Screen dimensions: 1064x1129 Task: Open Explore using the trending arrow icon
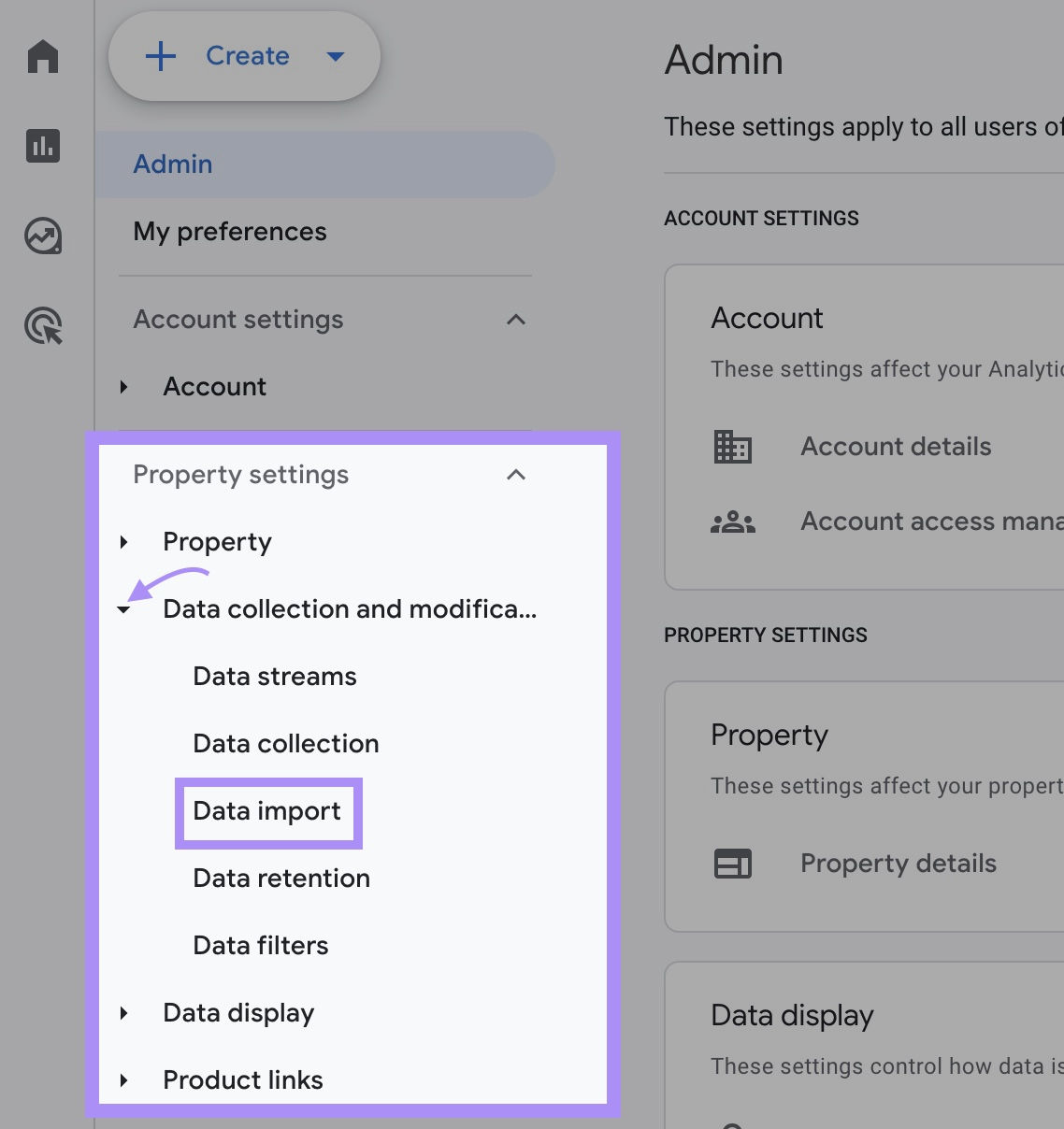43,236
